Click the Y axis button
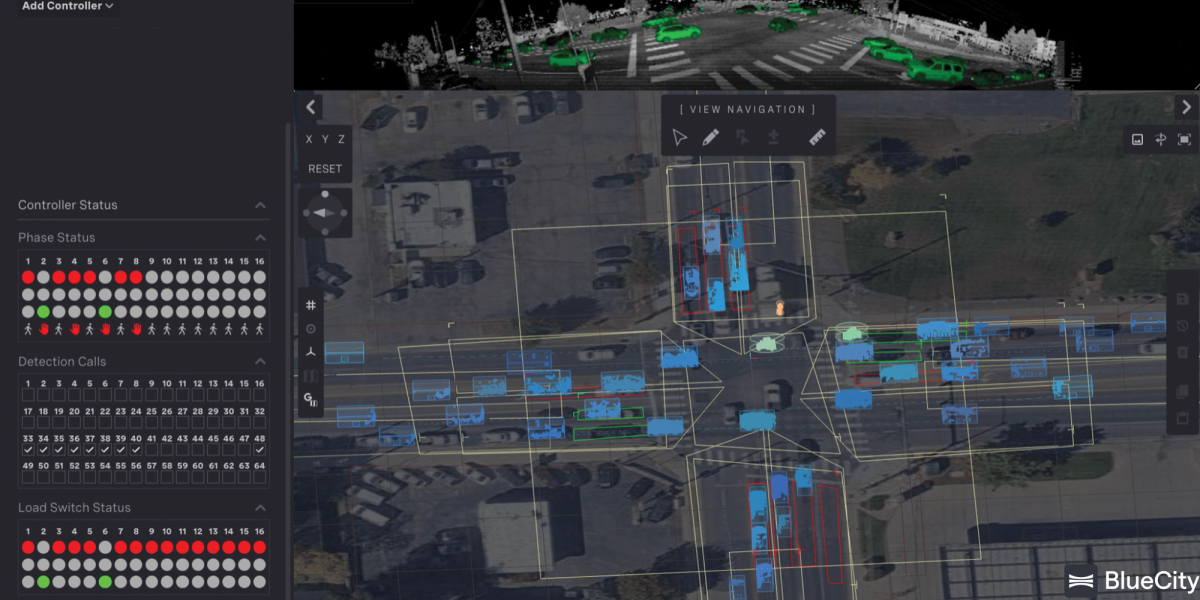This screenshot has width=1200, height=600. coord(325,140)
